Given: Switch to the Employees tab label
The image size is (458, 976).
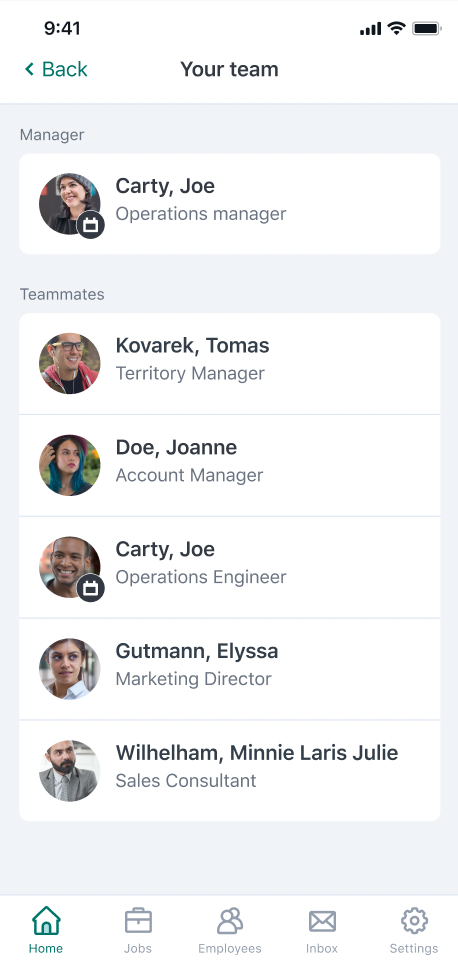Looking at the screenshot, I should (x=230, y=949).
